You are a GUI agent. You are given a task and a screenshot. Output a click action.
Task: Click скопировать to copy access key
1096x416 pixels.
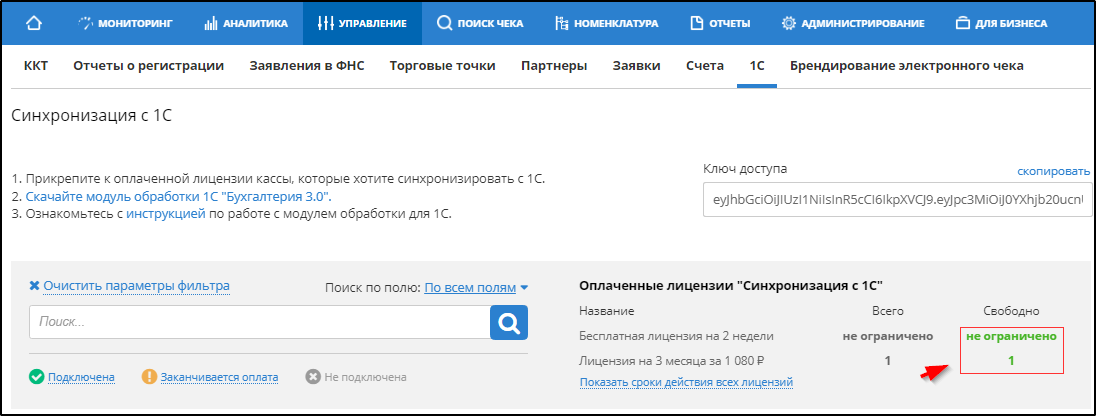pyautogui.click(x=1053, y=171)
